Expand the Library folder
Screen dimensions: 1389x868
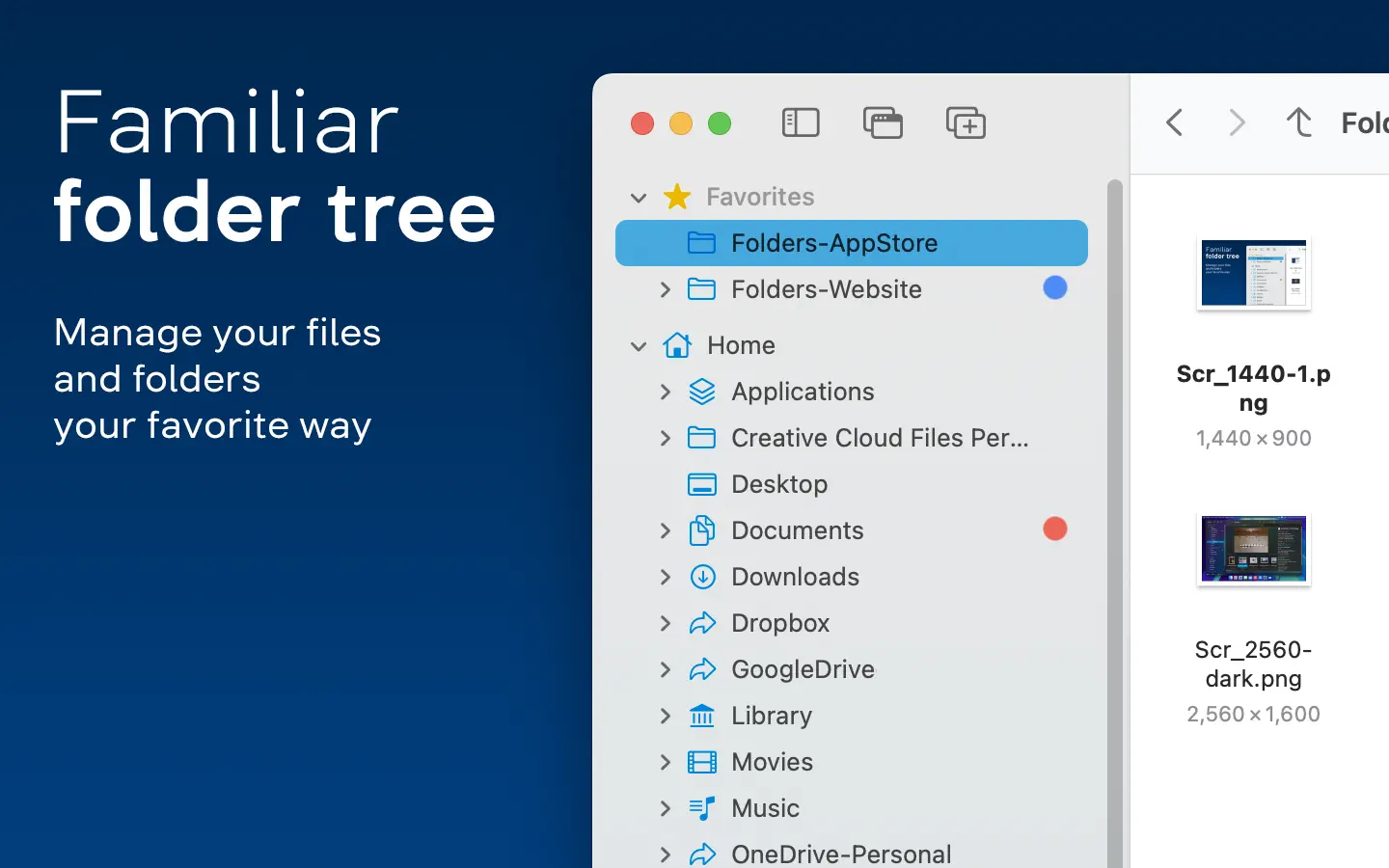pyautogui.click(x=665, y=716)
